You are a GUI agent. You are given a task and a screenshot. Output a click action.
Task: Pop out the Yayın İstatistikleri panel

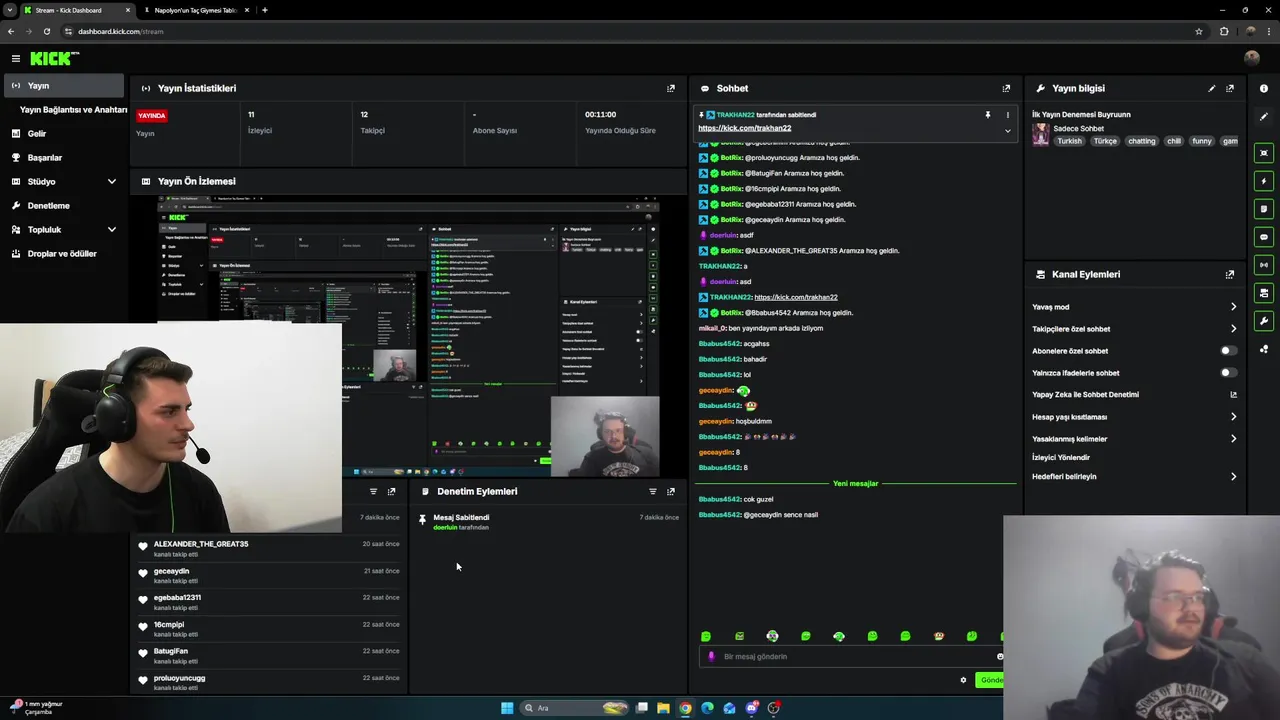click(x=671, y=88)
